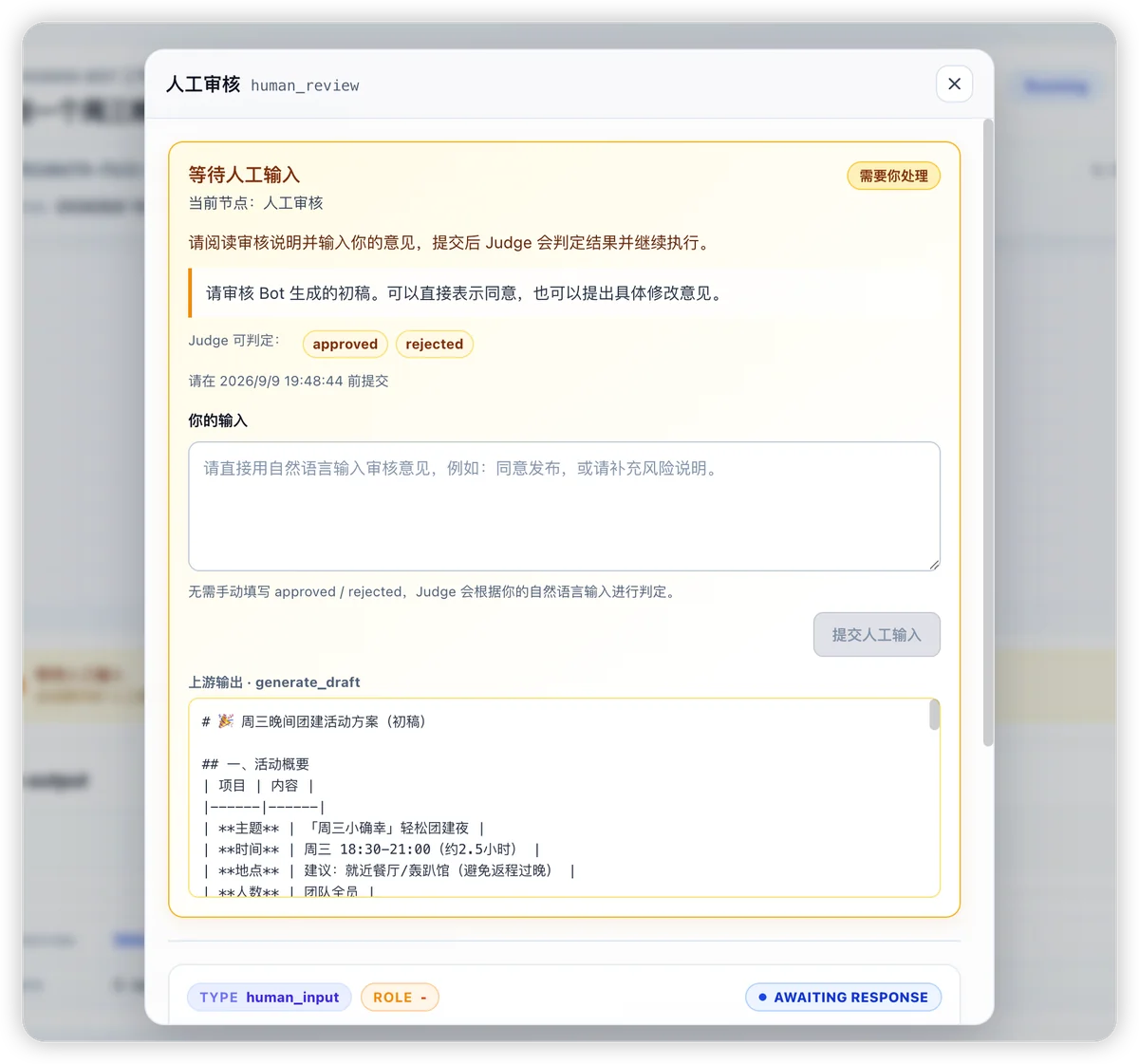Screen dimensions: 1139x1064
Task: Click the 周三晚间团建活动方案 draft title line
Action: [x=314, y=721]
